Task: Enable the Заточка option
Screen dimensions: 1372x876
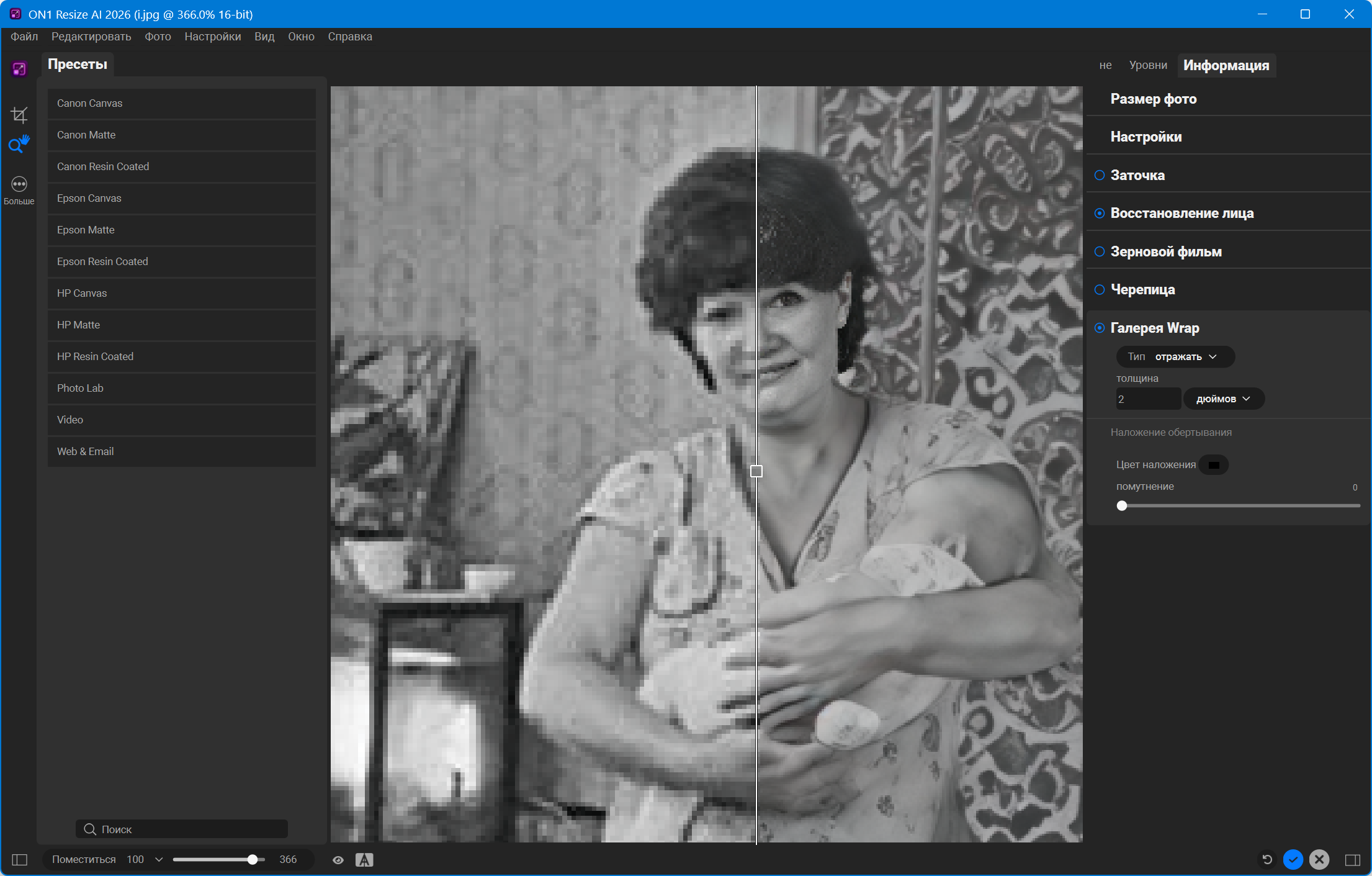Action: 1100,175
